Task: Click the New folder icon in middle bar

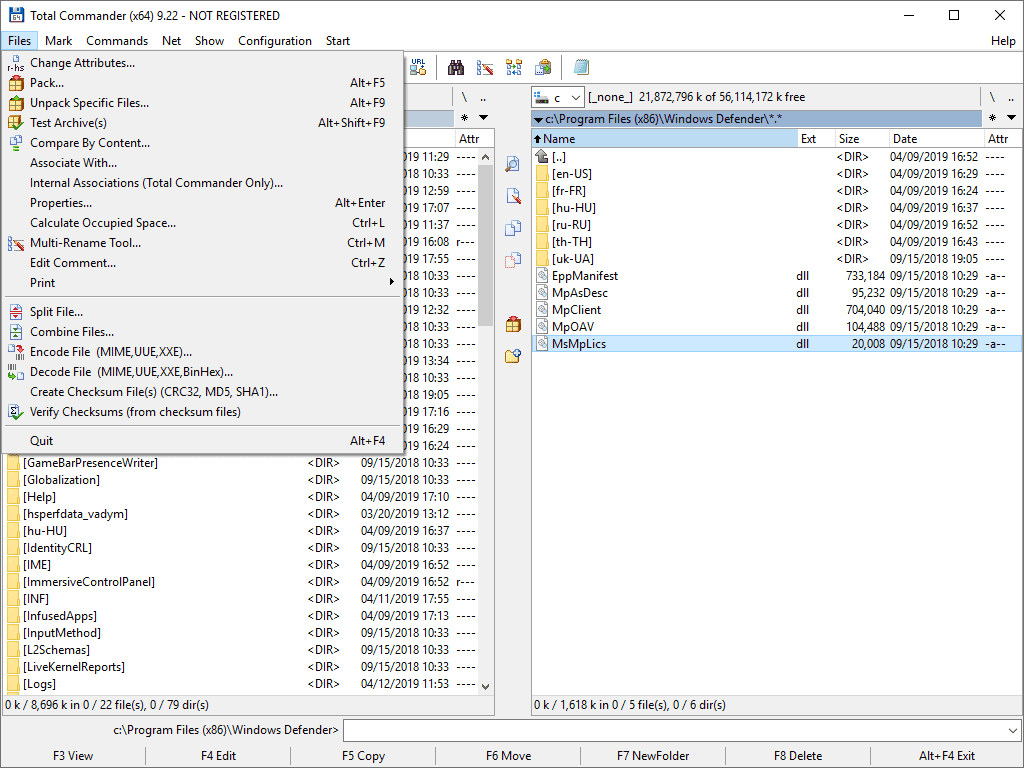Action: point(513,356)
